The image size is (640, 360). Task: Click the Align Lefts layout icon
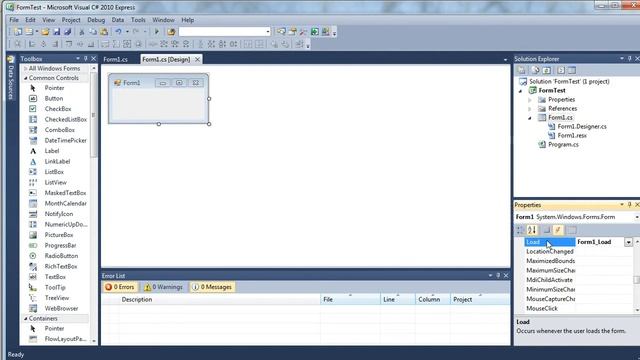[32, 44]
